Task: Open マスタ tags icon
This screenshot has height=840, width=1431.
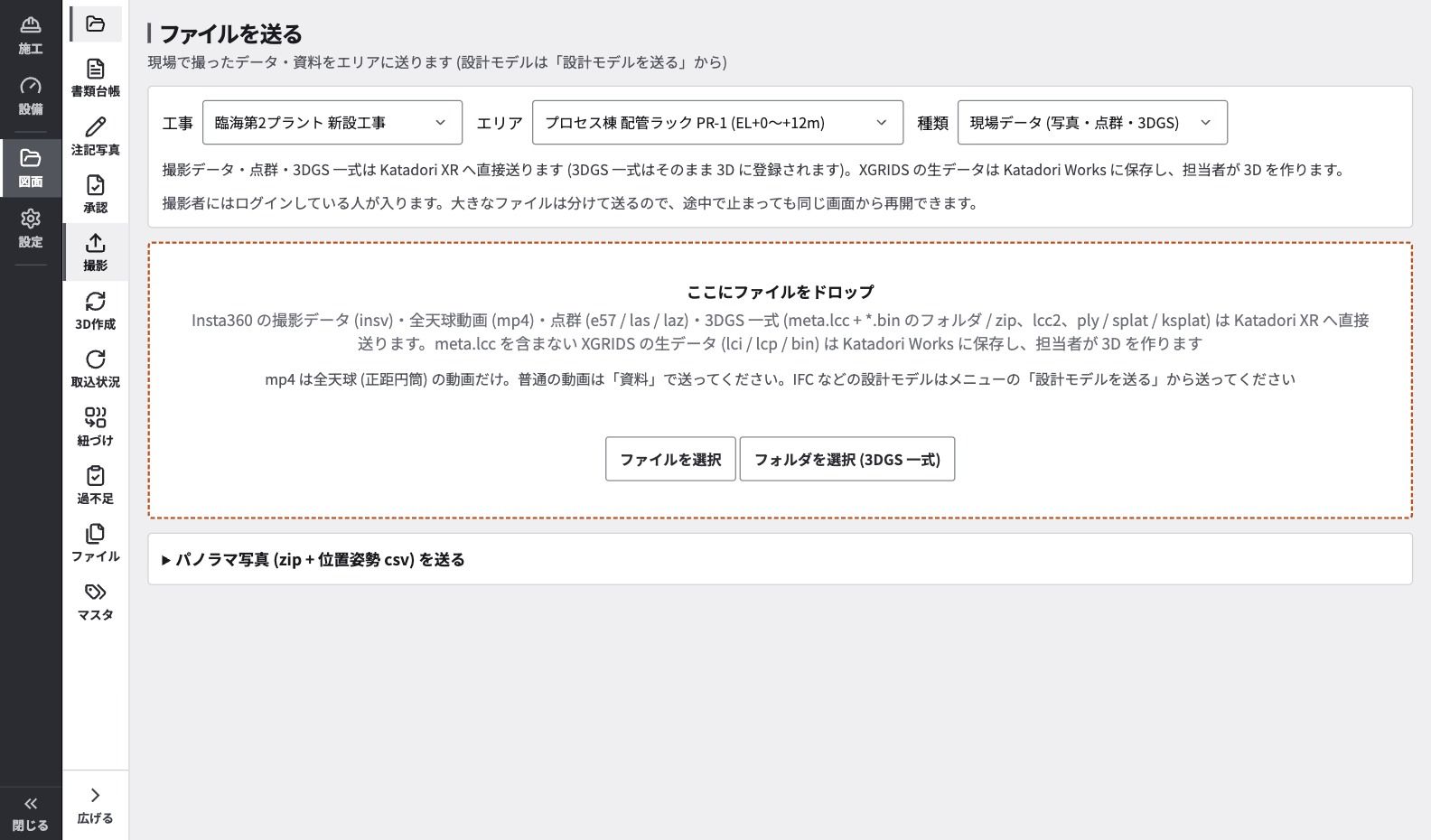Action: (x=95, y=602)
